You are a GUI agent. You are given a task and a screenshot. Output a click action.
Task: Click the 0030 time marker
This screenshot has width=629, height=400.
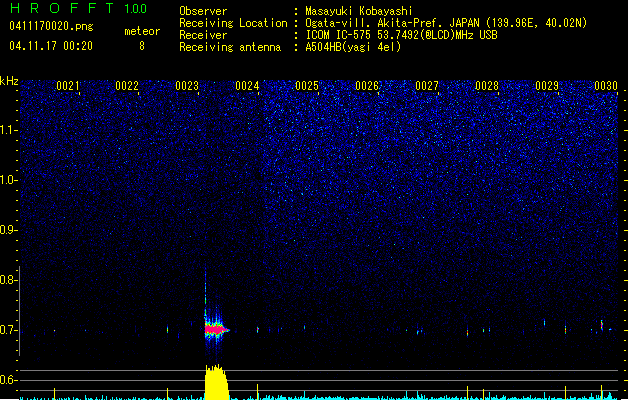[606, 86]
